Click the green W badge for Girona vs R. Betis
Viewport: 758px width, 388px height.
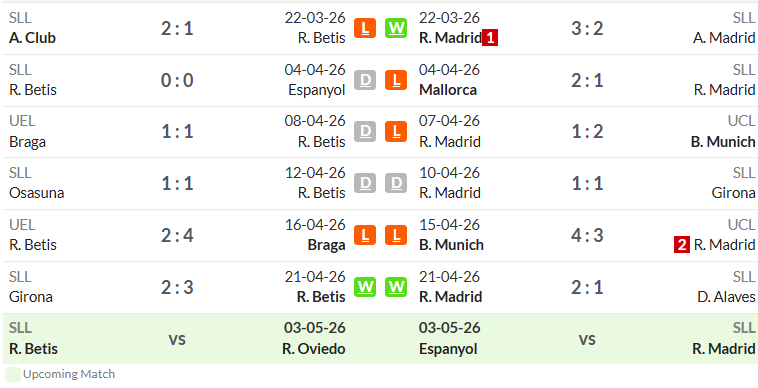click(365, 287)
